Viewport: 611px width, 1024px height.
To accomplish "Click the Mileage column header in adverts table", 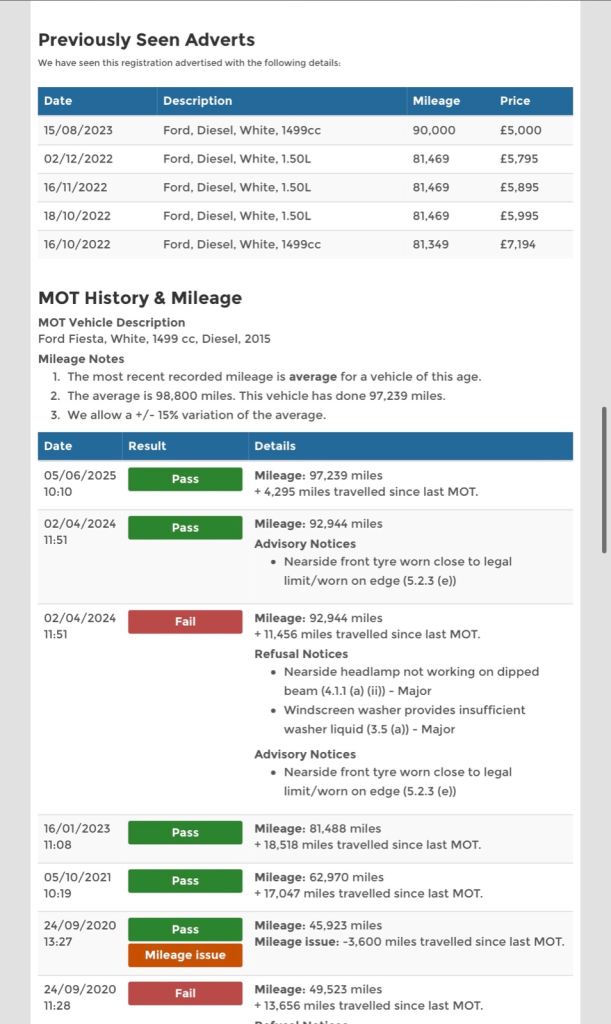I will pos(436,101).
